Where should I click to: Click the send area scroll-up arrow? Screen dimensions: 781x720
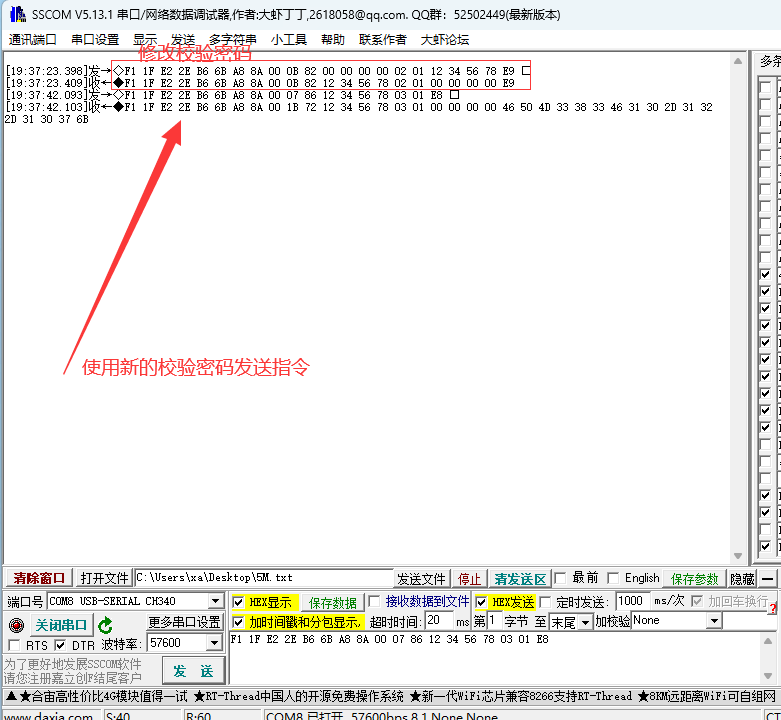768,641
